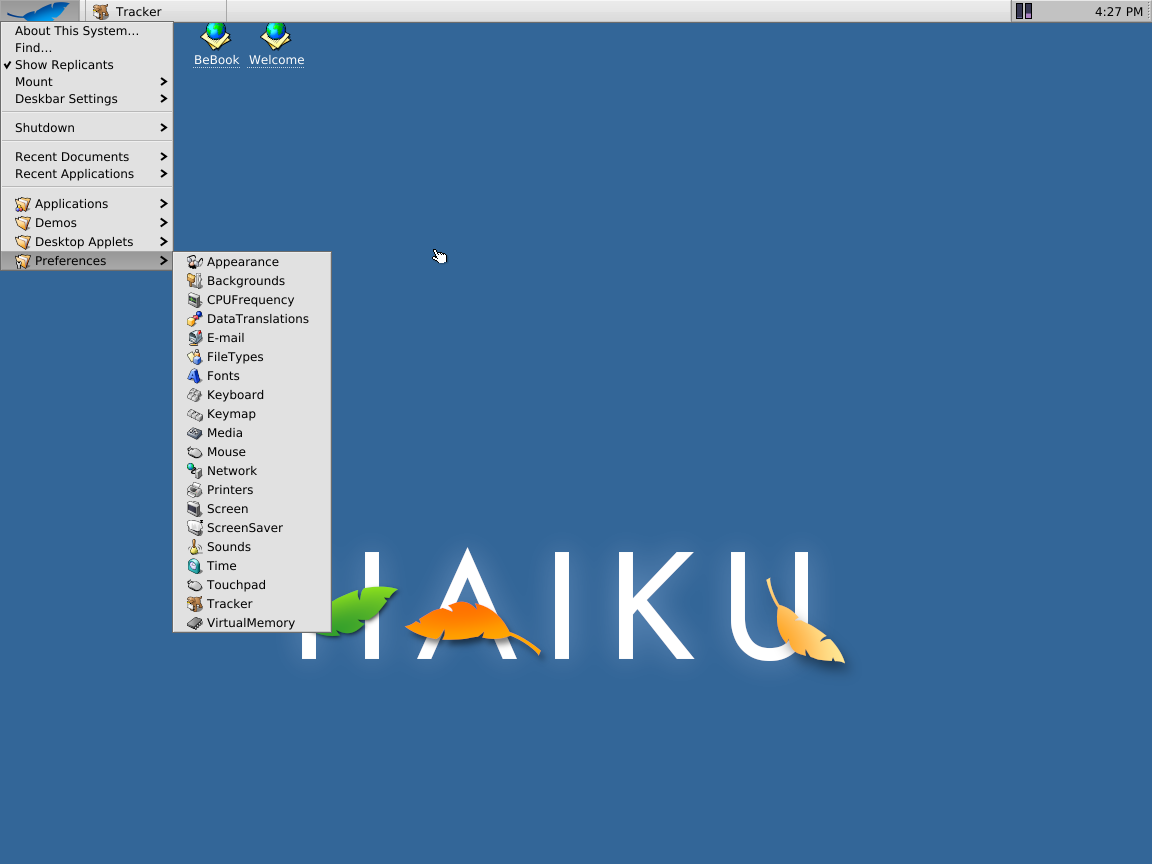Open the Printers preference icon
Image resolution: width=1152 pixels, height=864 pixels.
click(x=195, y=490)
